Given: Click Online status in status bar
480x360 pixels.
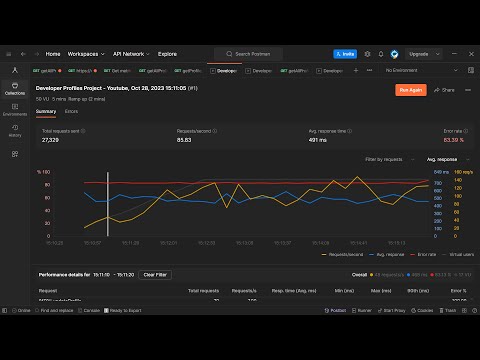Looking at the screenshot, I should (x=21, y=310).
